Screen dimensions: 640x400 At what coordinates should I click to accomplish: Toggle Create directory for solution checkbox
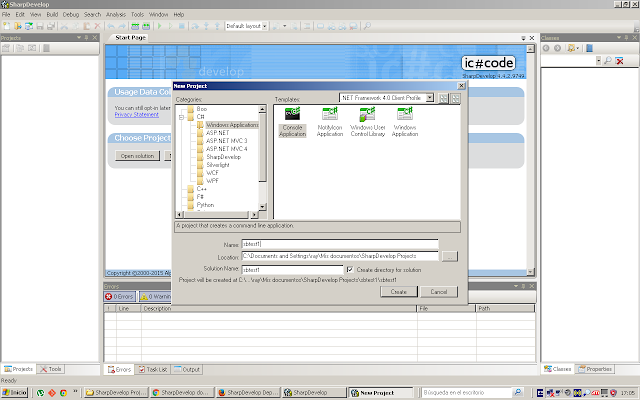350,270
